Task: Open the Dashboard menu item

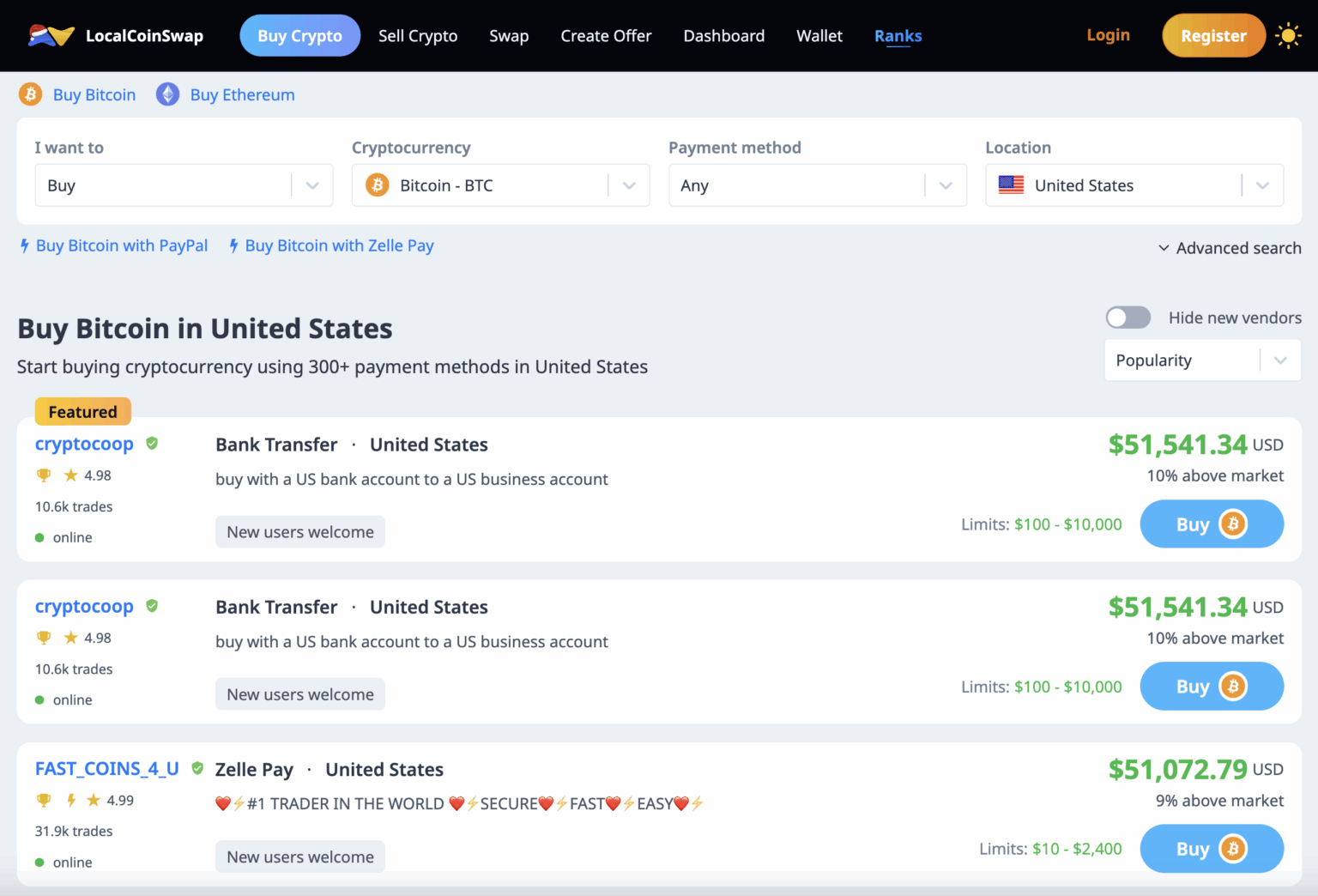Action: (723, 35)
